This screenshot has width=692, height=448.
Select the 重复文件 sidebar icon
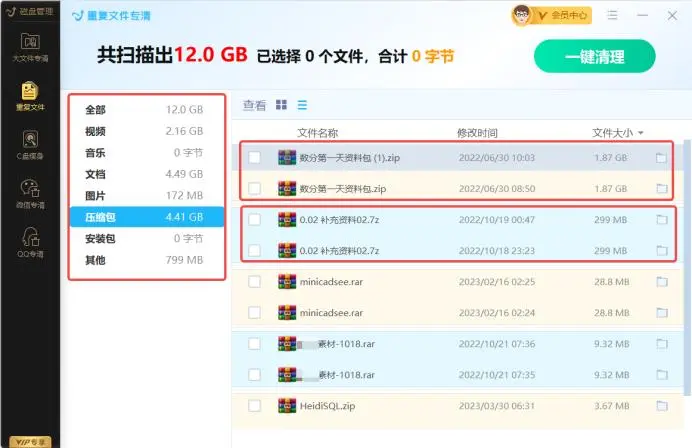coord(29,95)
